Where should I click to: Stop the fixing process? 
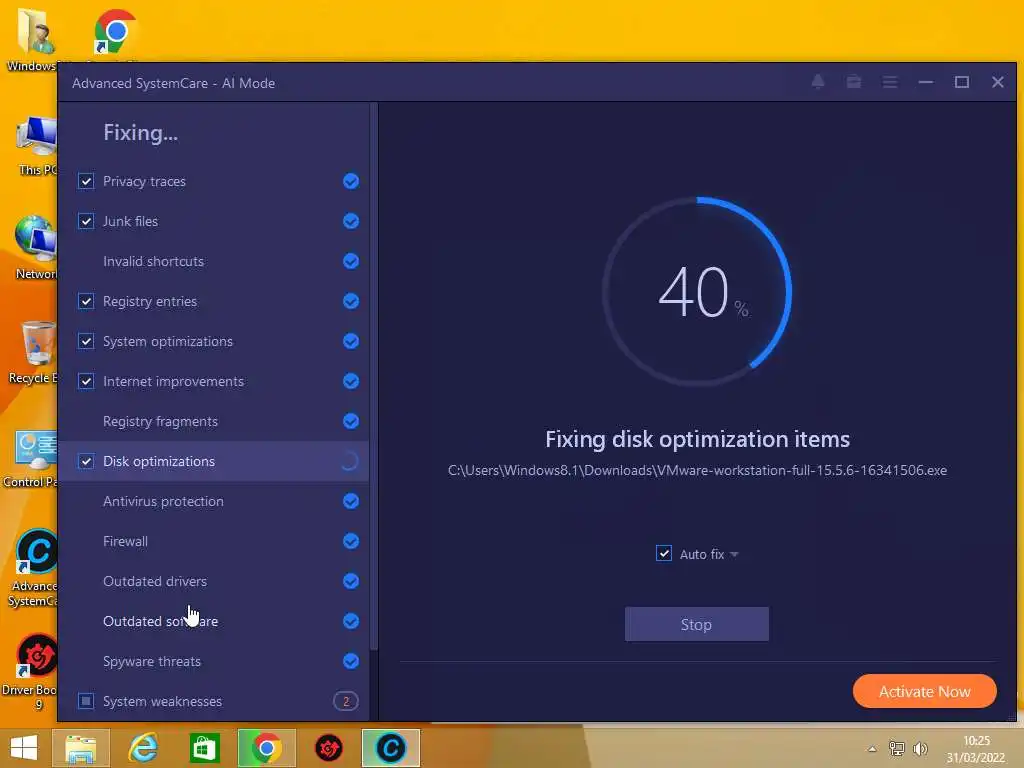click(x=696, y=624)
